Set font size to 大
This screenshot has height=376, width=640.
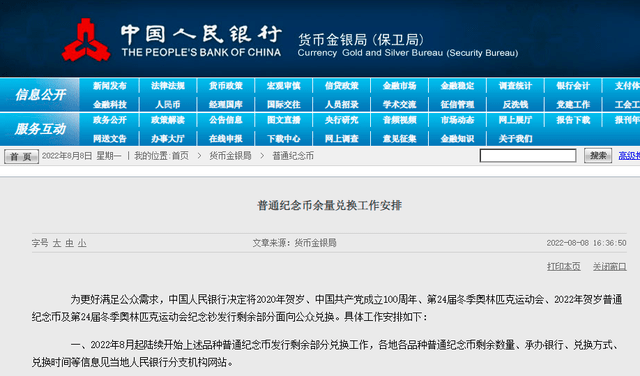click(57, 243)
